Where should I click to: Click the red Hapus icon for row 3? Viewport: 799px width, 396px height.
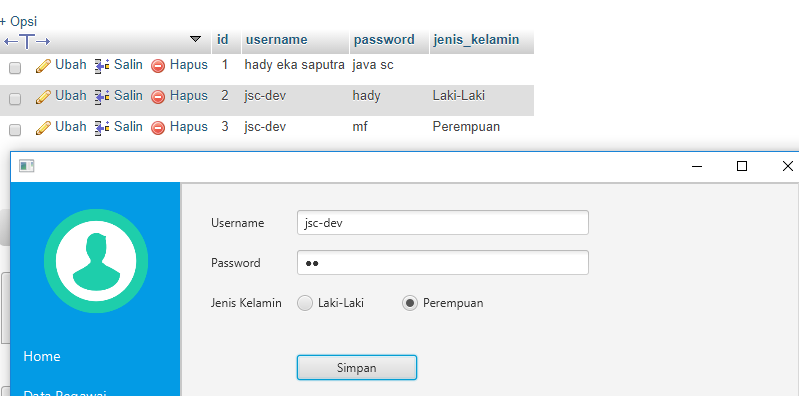pyautogui.click(x=158, y=127)
